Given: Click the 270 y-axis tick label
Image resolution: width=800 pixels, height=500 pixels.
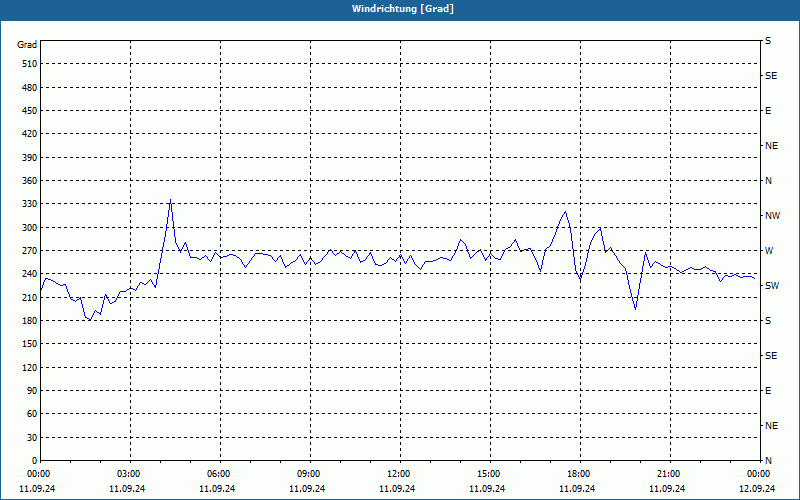Looking at the screenshot, I should [x=30, y=251].
